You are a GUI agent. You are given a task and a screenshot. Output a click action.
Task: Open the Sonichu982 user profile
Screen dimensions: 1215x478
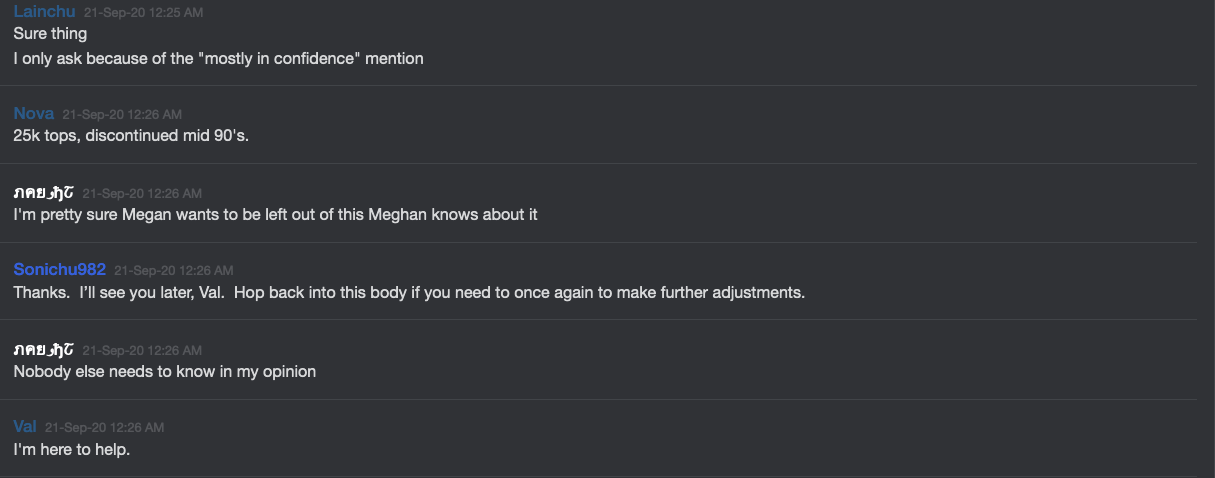coord(60,270)
